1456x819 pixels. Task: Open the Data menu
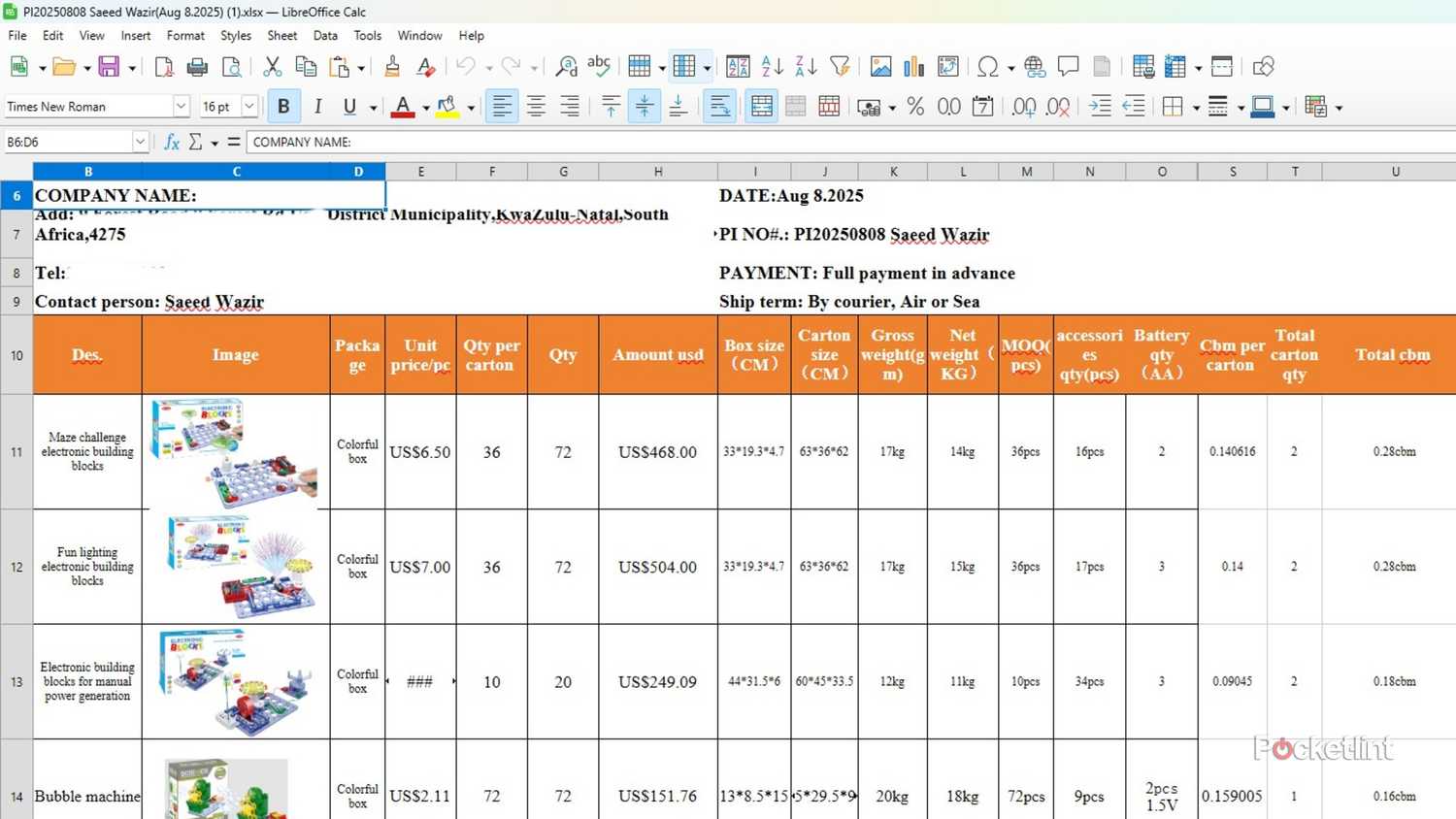point(325,36)
